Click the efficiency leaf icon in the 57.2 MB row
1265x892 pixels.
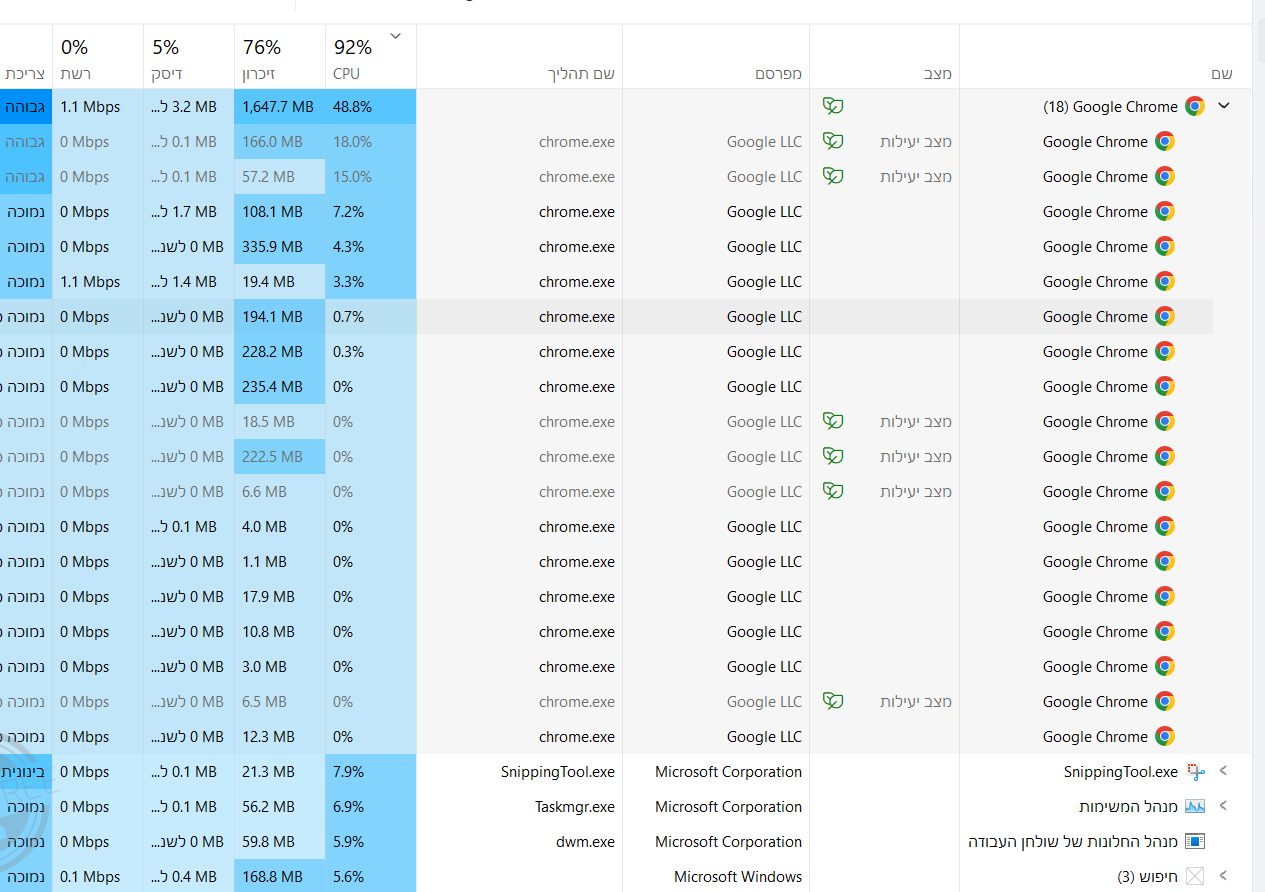[833, 176]
